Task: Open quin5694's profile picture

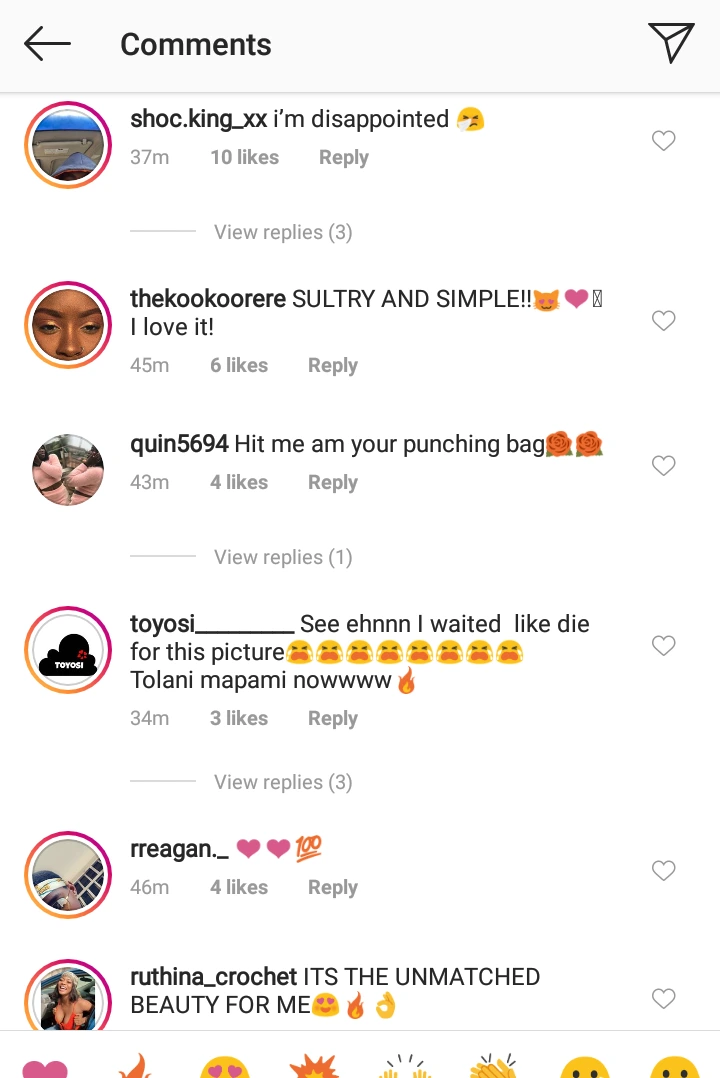Action: click(68, 470)
